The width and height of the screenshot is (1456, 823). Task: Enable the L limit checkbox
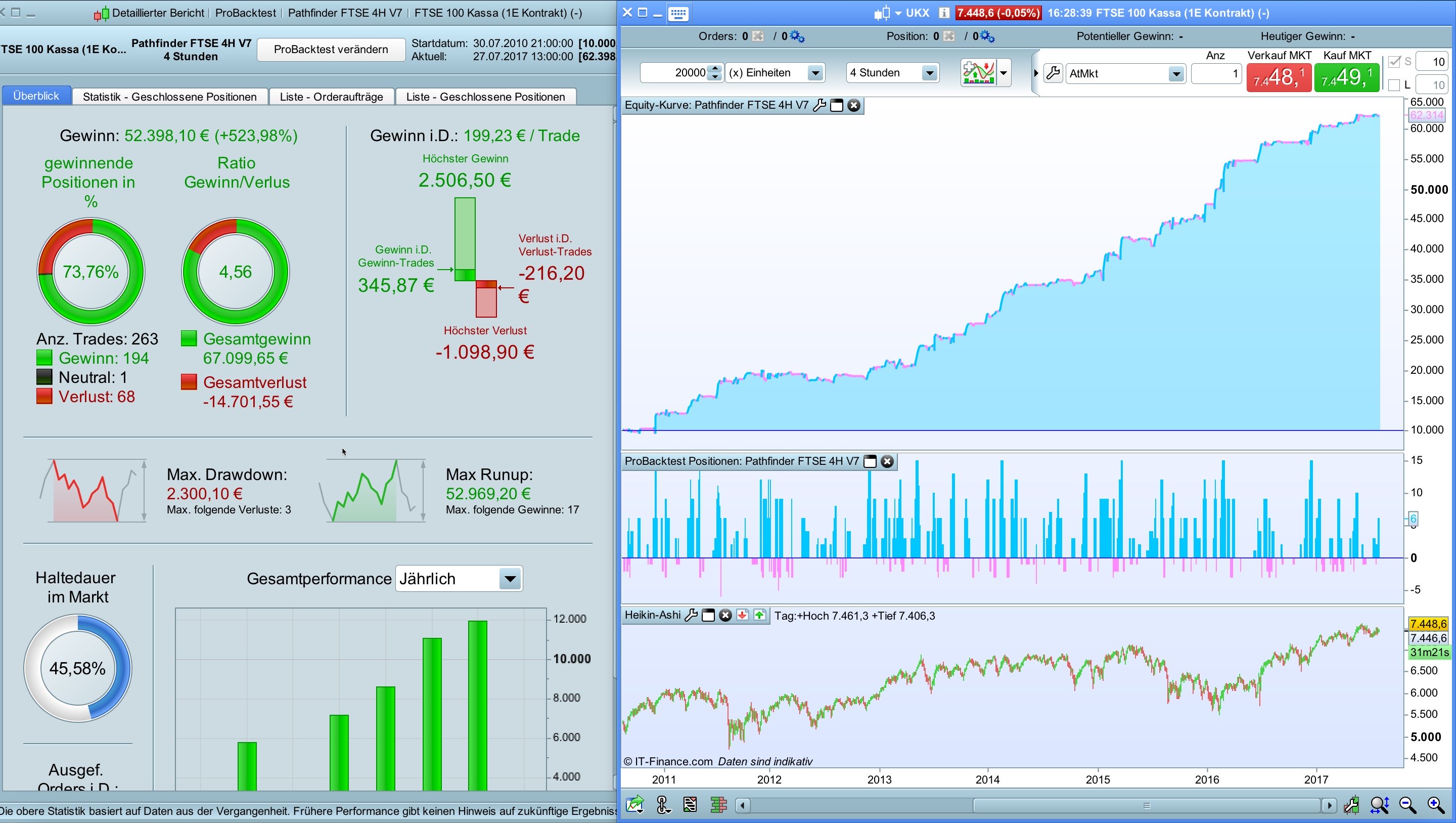pos(1394,85)
